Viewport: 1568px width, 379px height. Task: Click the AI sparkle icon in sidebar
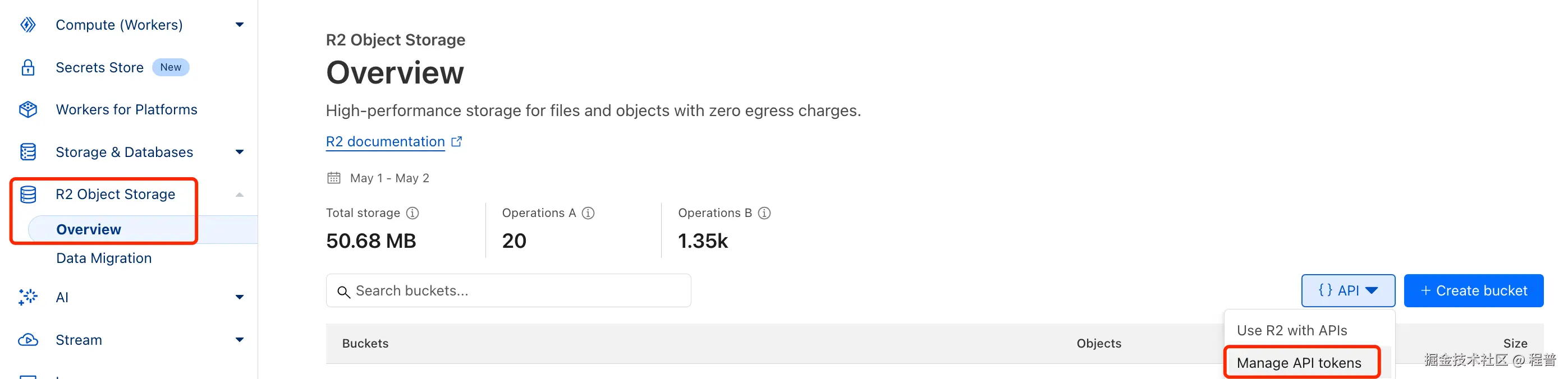pos(28,298)
